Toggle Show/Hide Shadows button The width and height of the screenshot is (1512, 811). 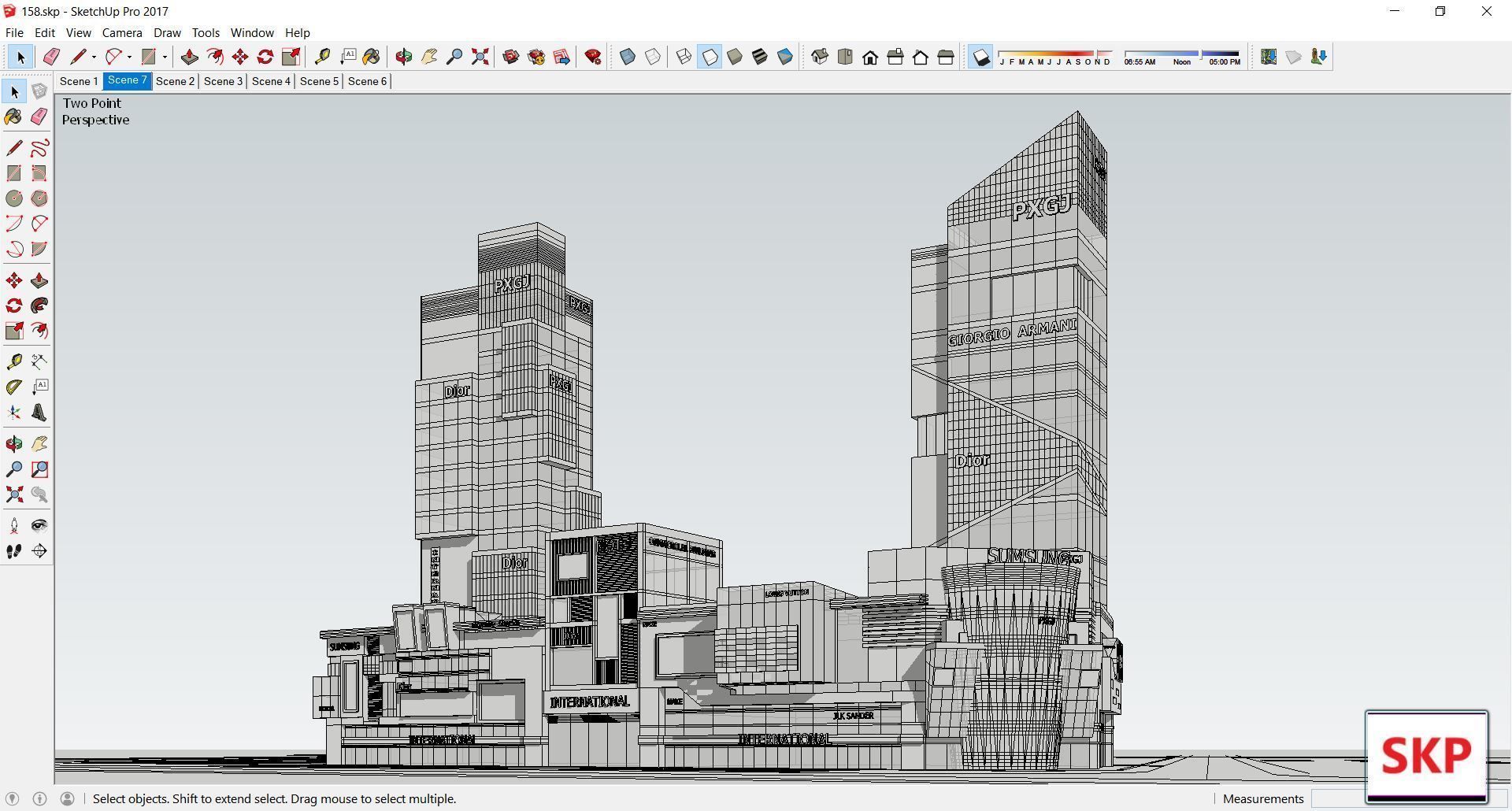point(980,57)
